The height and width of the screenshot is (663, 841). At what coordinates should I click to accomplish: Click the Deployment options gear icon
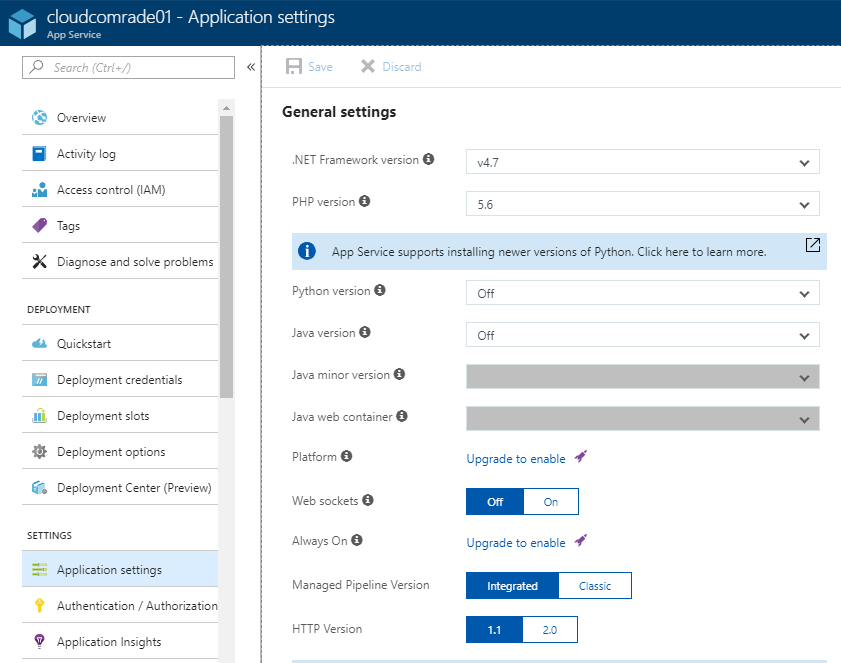[x=39, y=452]
